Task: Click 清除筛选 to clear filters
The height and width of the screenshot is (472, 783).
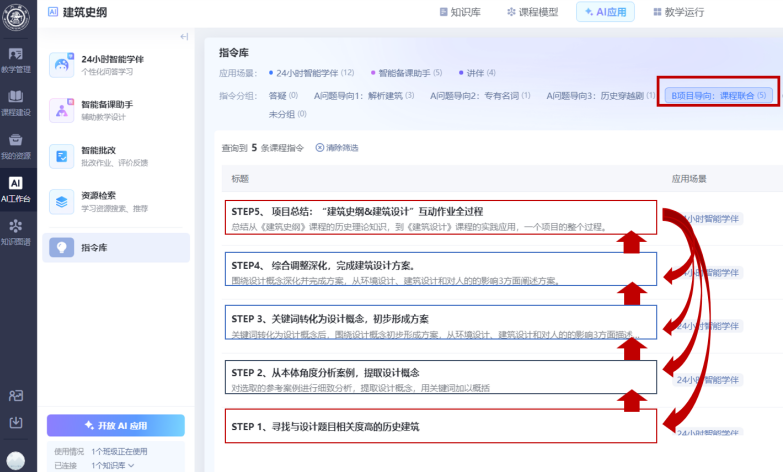Action: tap(337, 148)
